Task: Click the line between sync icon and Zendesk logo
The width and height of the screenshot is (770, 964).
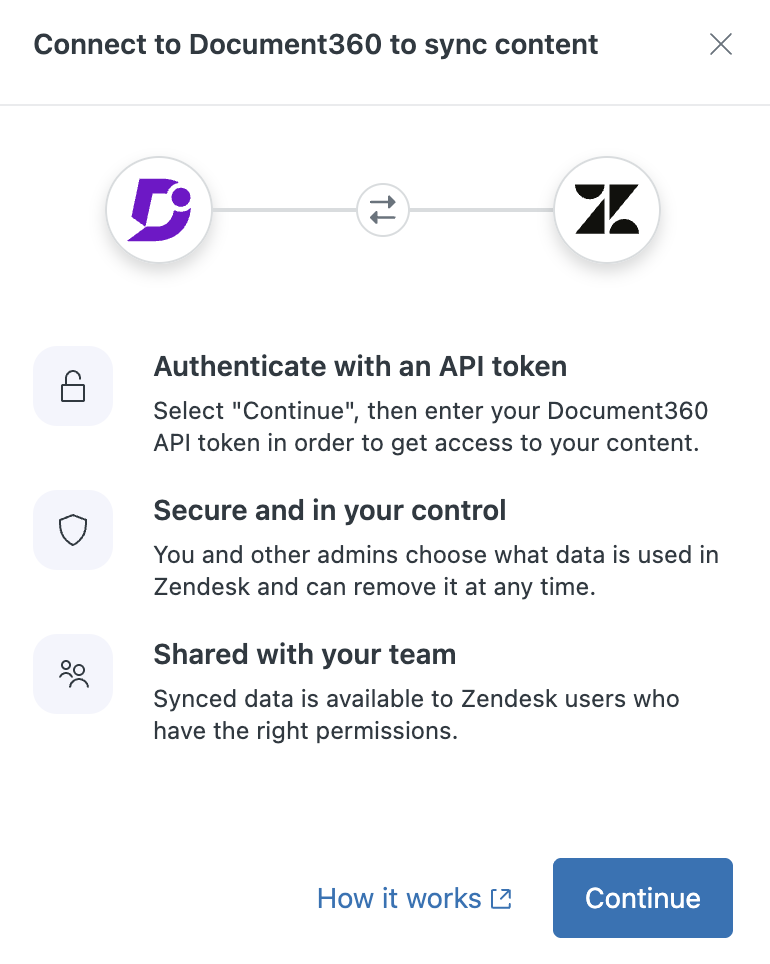Action: pos(482,210)
